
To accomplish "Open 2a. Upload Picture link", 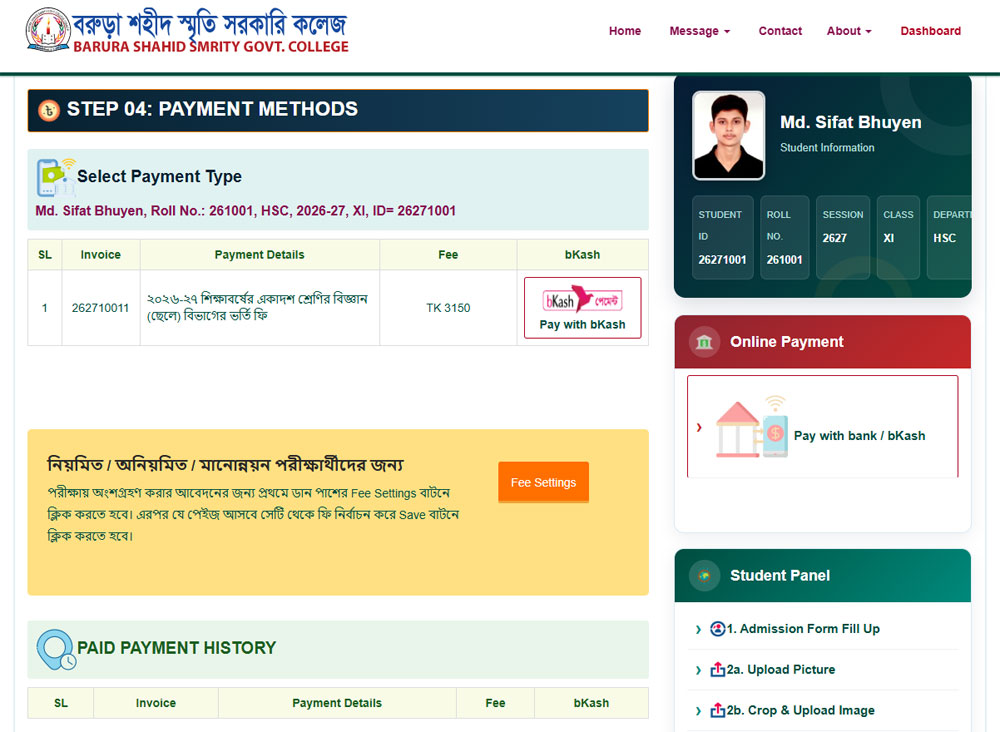I will [x=781, y=670].
